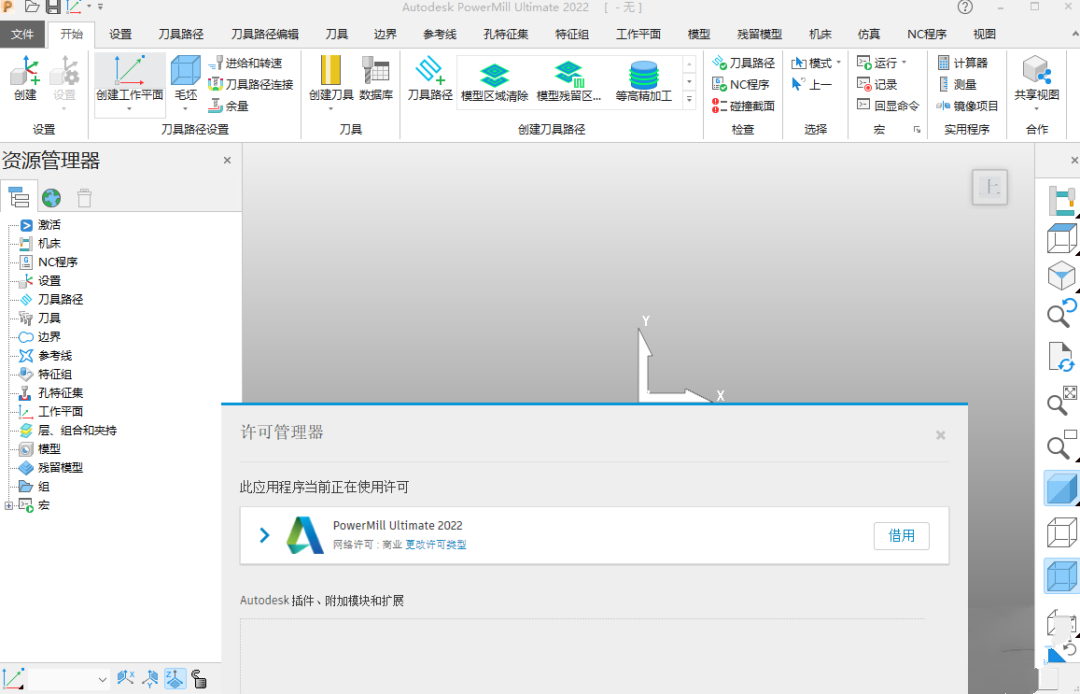Open the workplane combo box at bottom-left
The width and height of the screenshot is (1080, 694).
68,679
